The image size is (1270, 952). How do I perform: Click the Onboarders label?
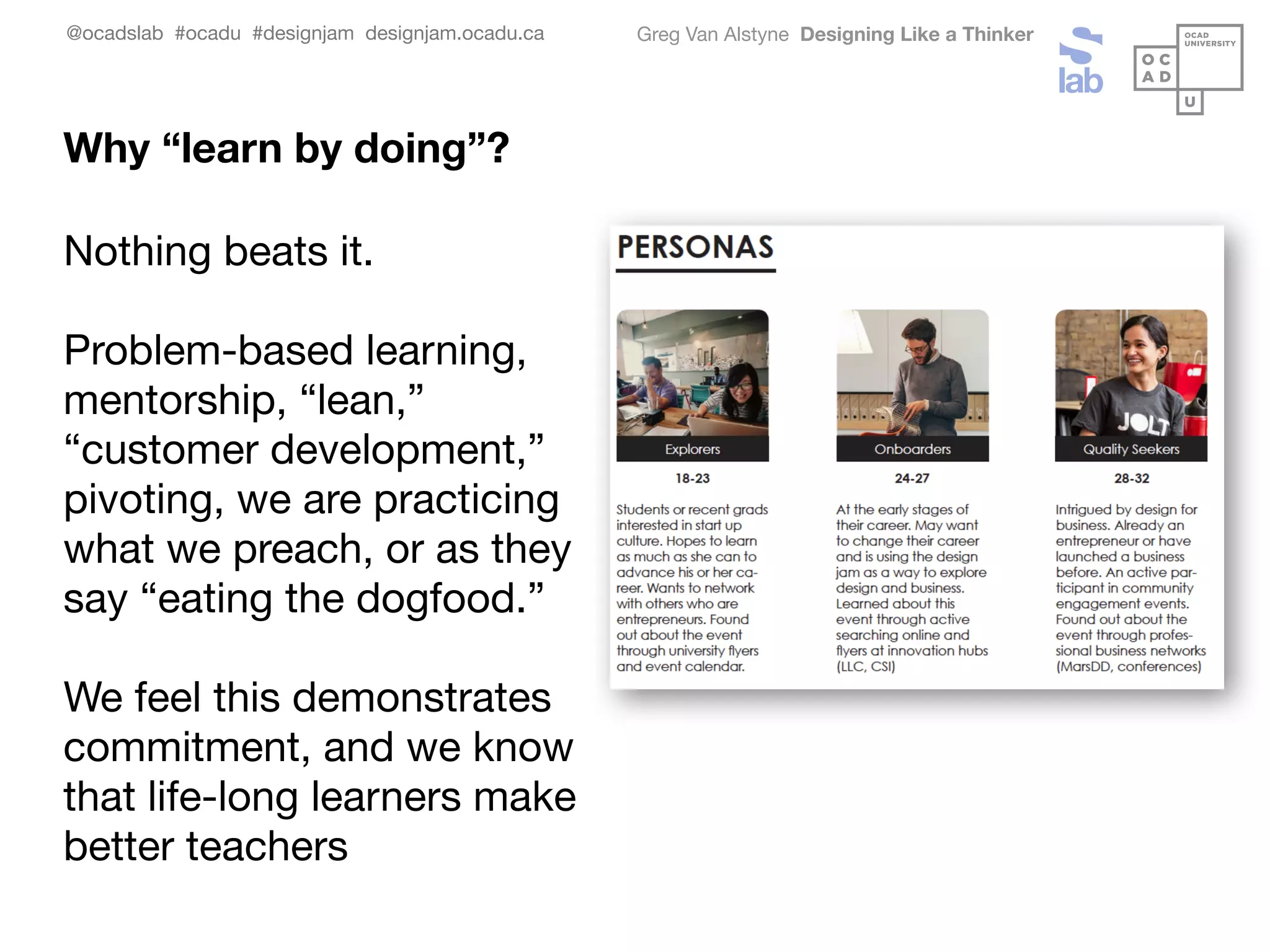(x=912, y=449)
